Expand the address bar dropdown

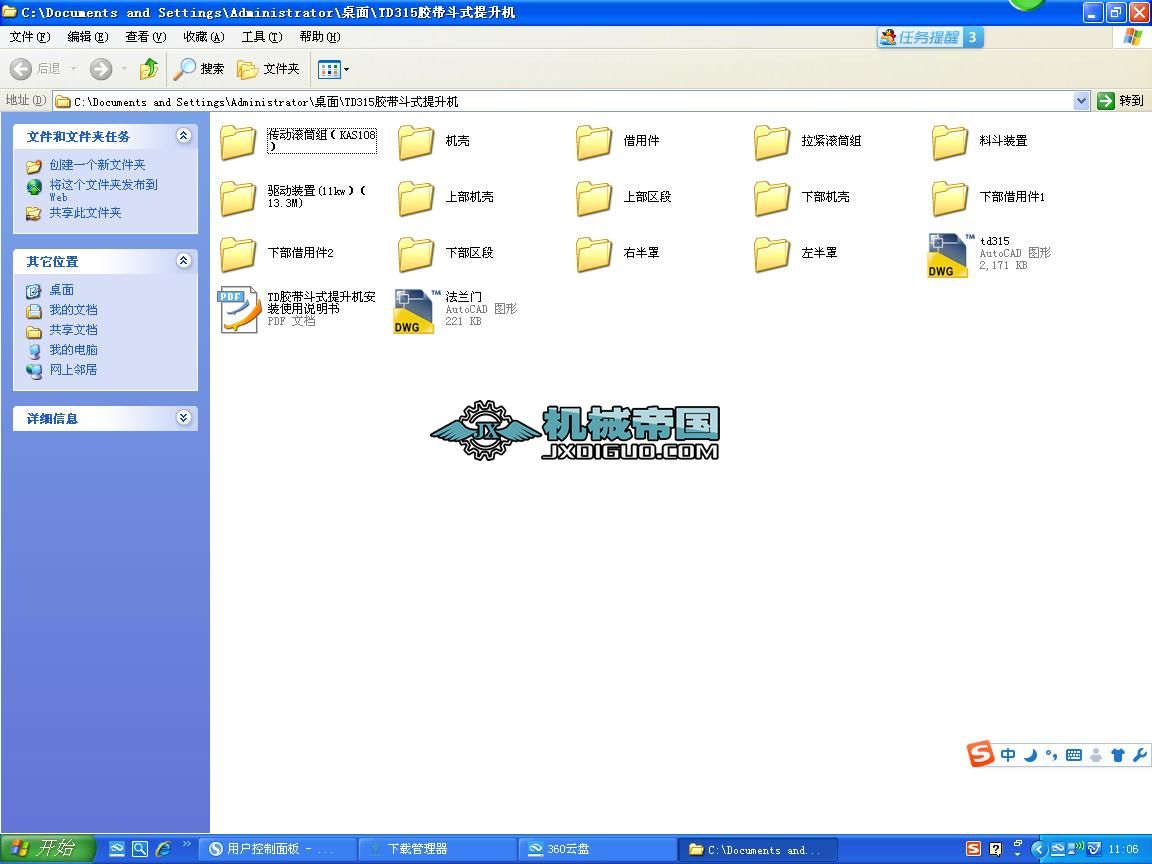pos(1081,101)
